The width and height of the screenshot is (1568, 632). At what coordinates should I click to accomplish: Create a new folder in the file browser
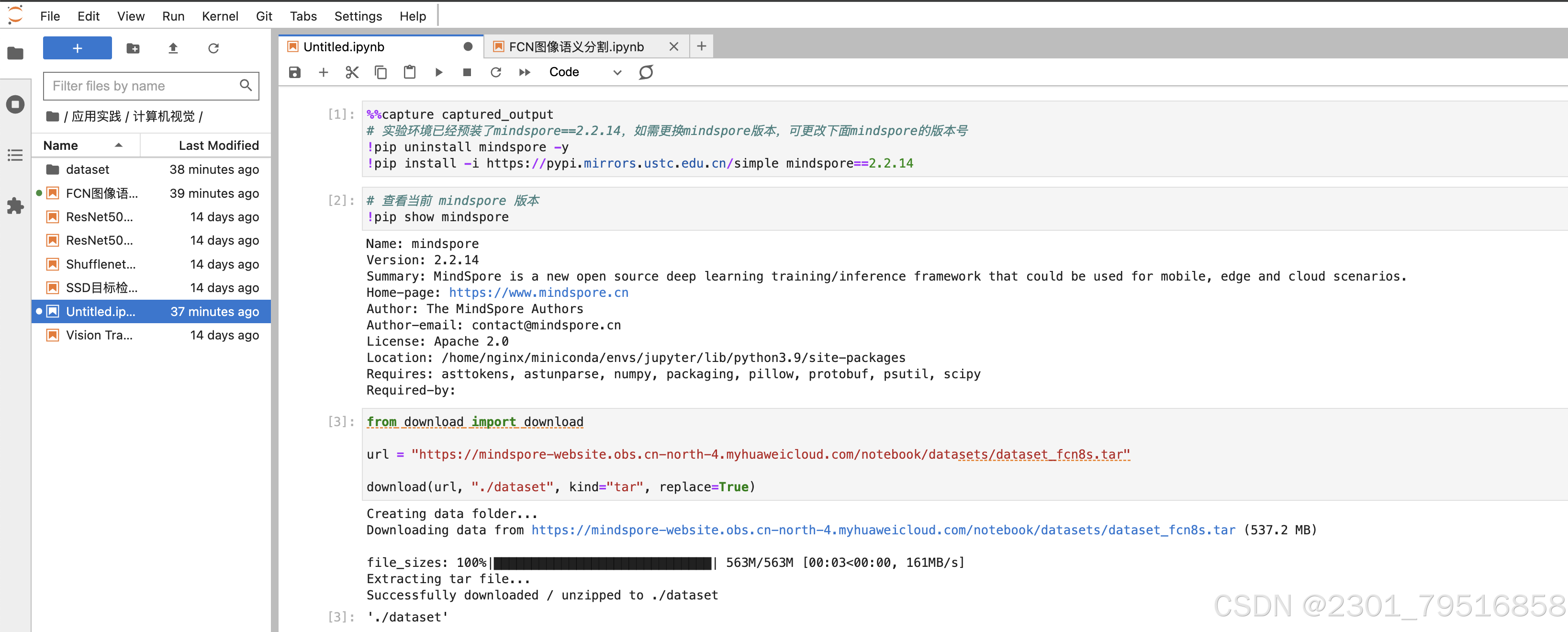[133, 48]
